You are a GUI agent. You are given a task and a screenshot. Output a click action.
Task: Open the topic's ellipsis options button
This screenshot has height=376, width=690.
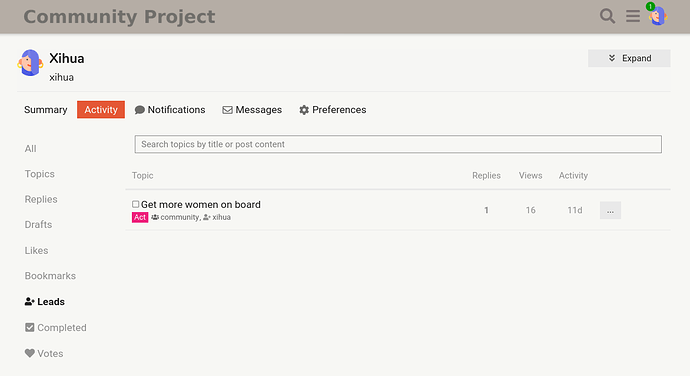tap(610, 210)
